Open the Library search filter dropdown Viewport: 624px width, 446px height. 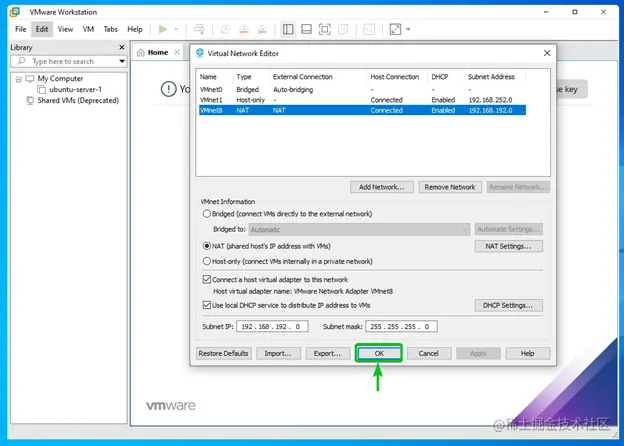click(122, 61)
